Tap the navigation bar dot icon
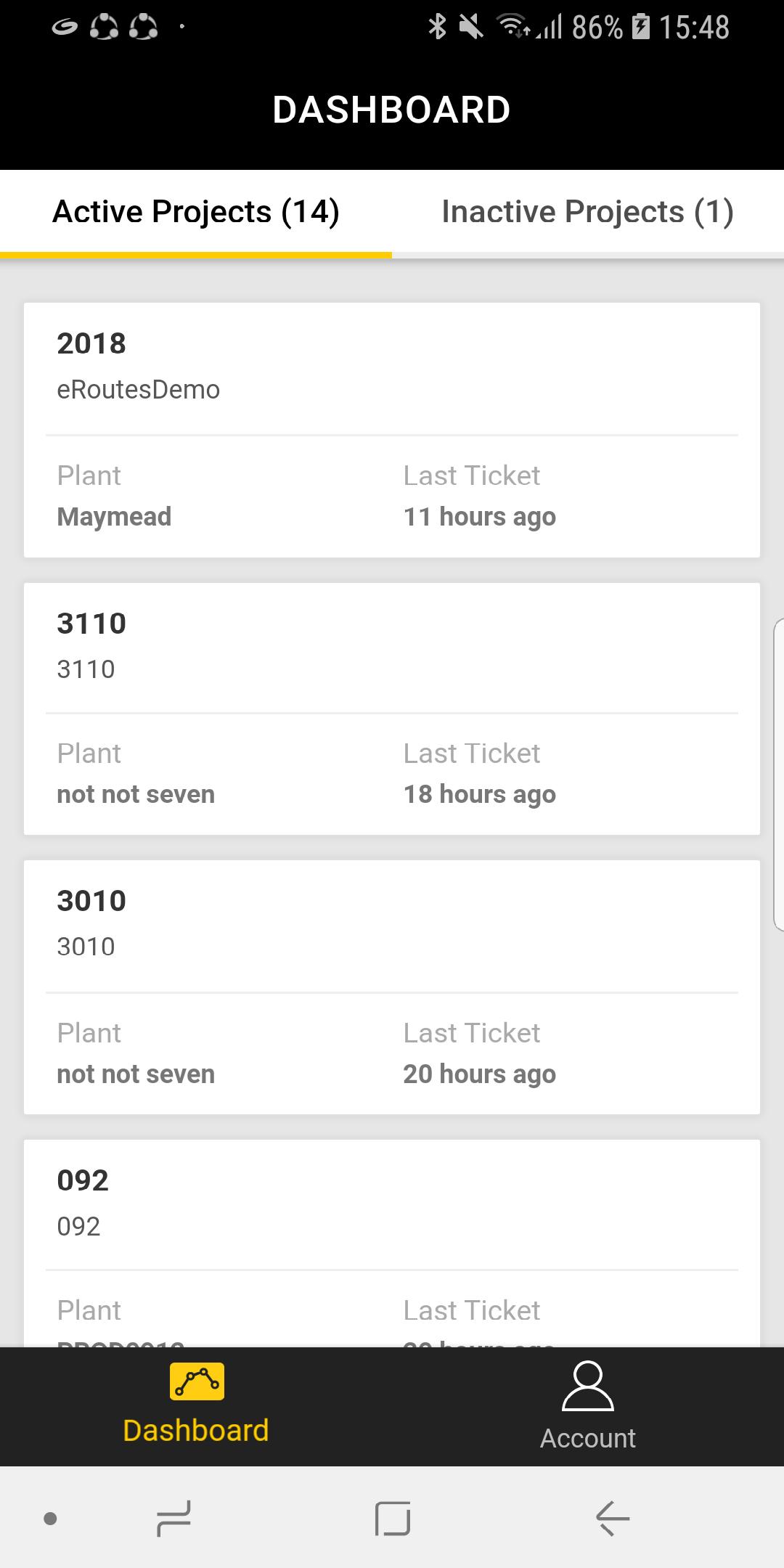 click(x=50, y=1518)
